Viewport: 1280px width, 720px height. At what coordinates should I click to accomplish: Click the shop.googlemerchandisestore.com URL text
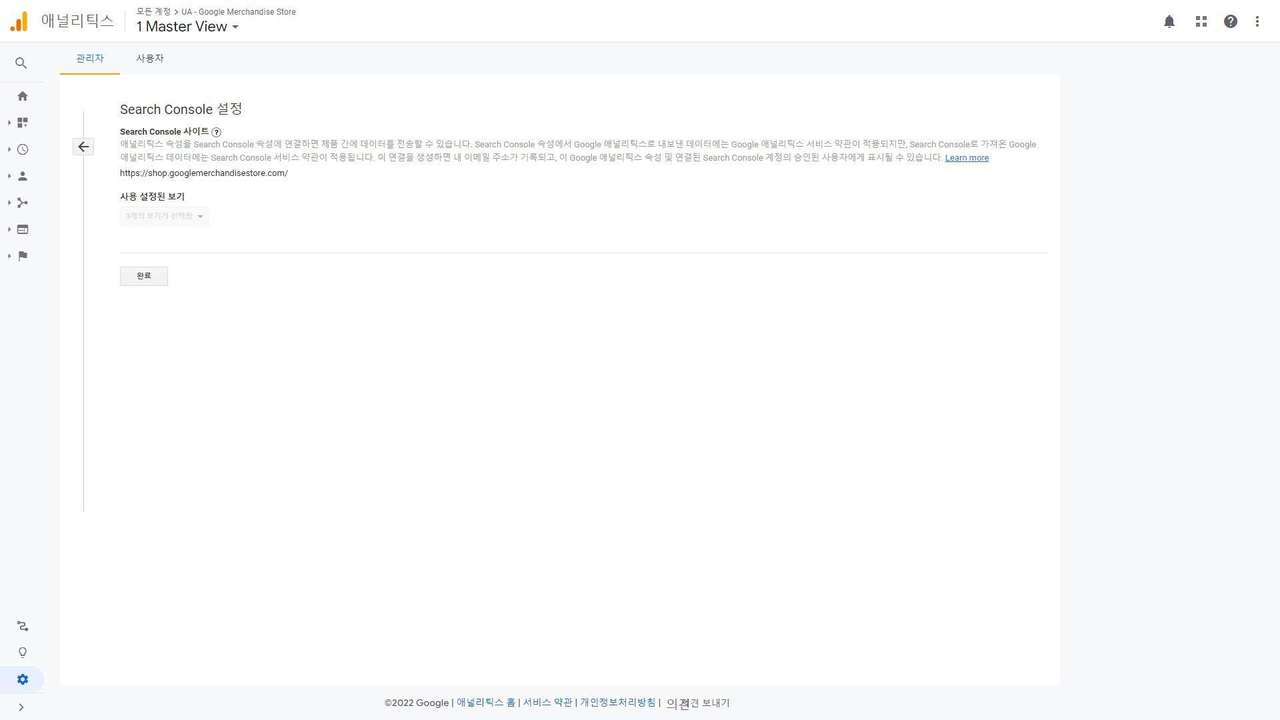(204, 173)
